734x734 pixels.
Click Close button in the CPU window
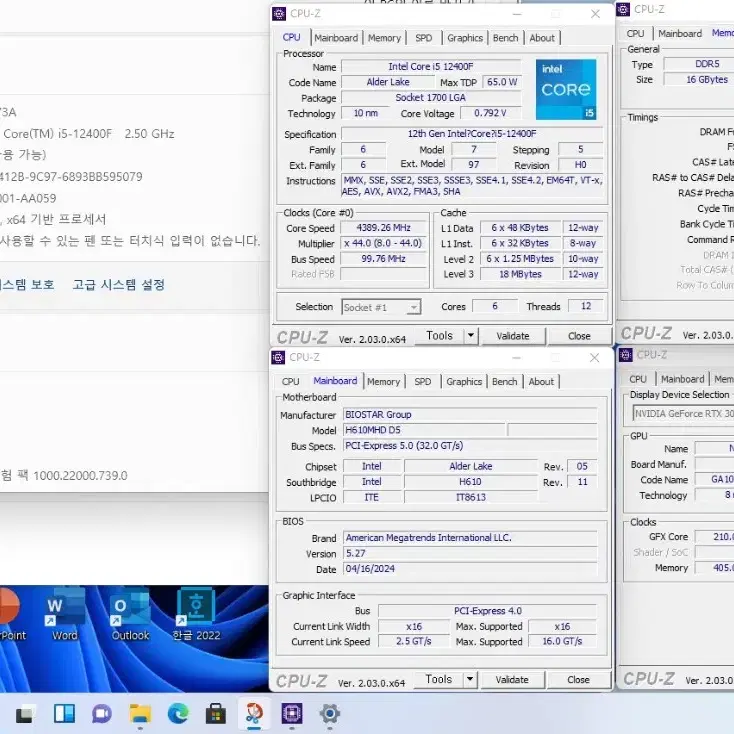pos(579,336)
